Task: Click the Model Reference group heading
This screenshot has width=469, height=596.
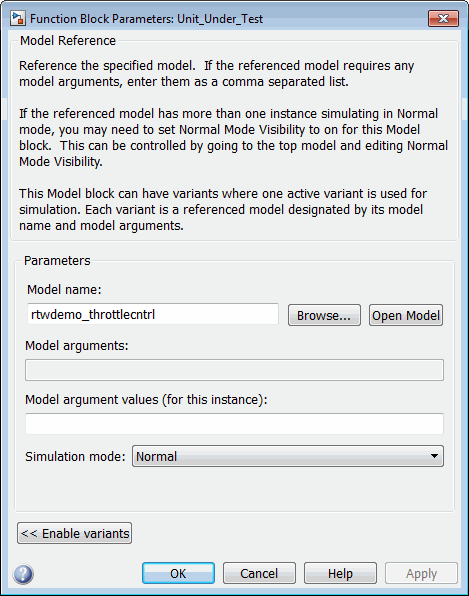Action: pyautogui.click(x=68, y=40)
